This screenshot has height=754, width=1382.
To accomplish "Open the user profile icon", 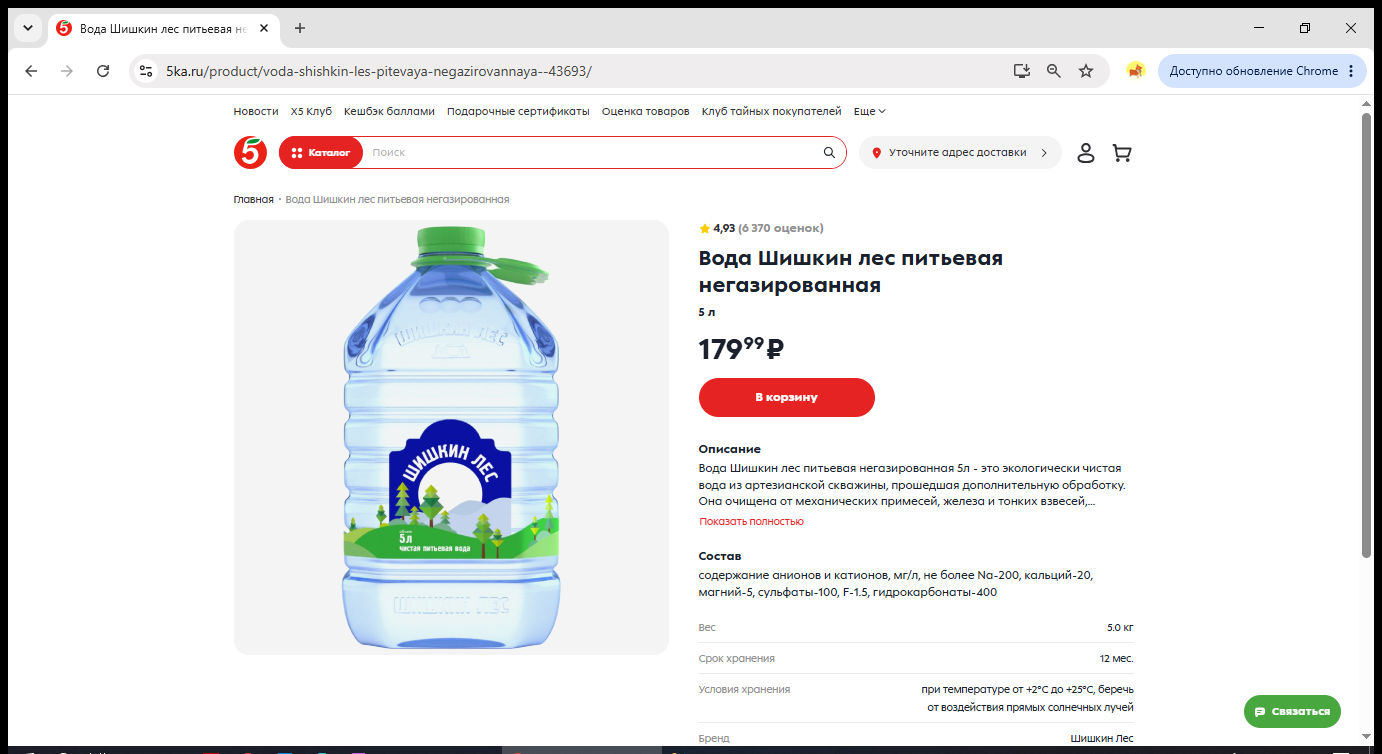I will click(1086, 153).
